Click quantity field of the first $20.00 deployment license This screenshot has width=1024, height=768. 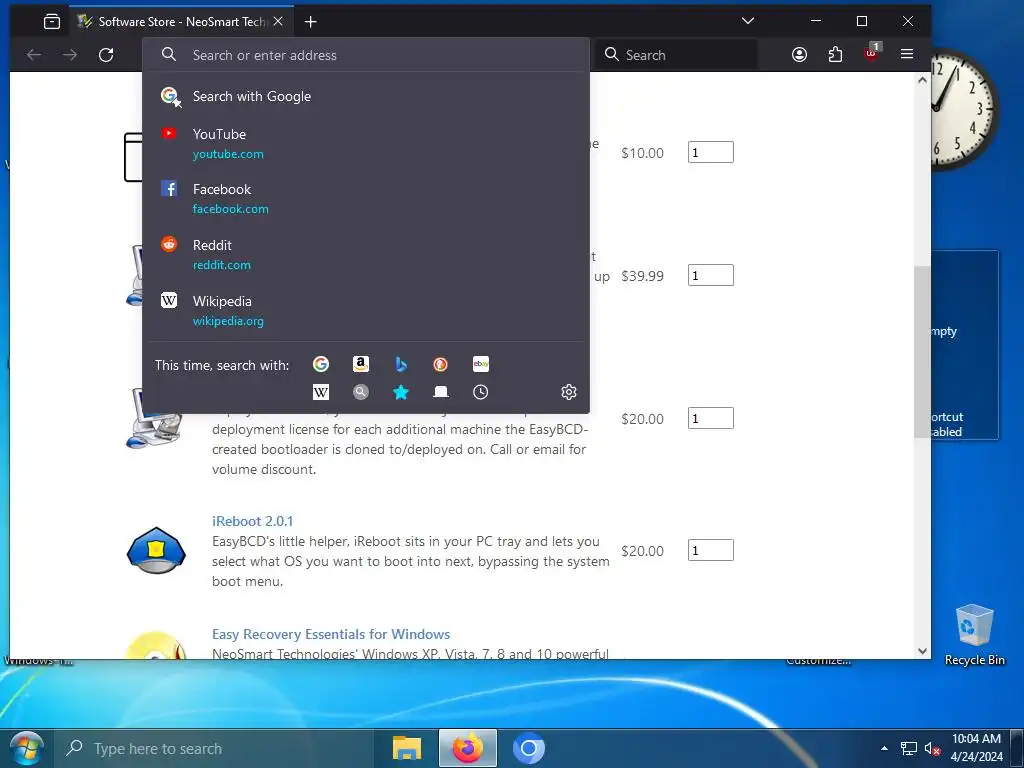tap(711, 418)
